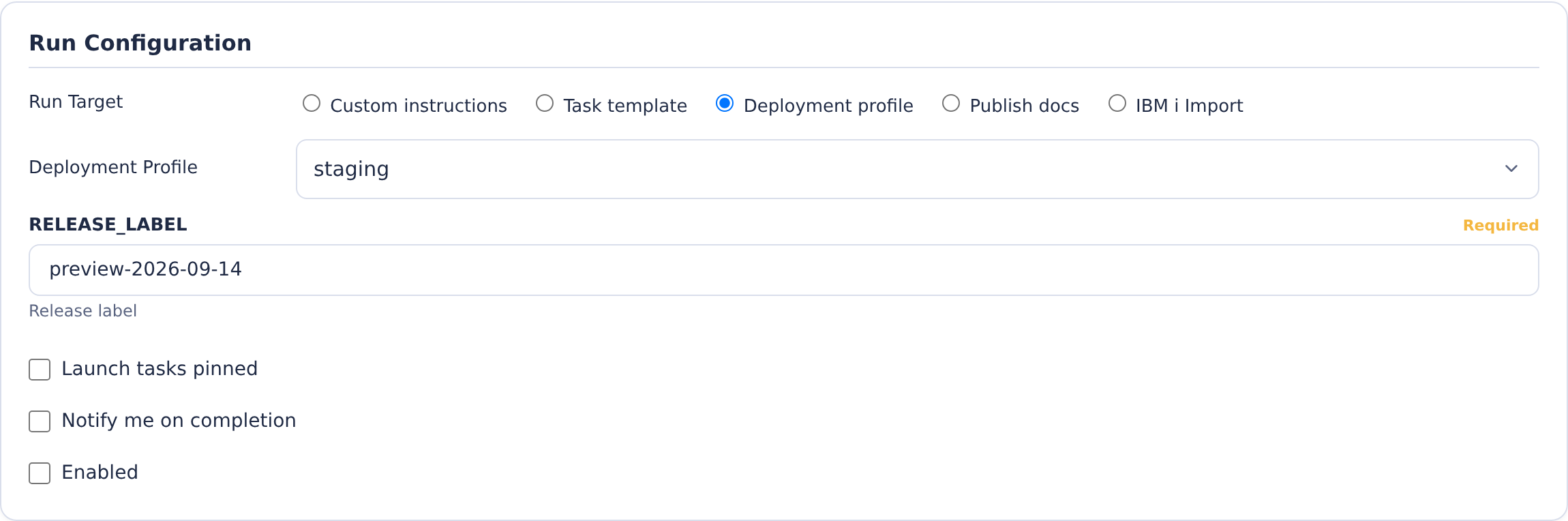The height and width of the screenshot is (521, 1568).
Task: Enable Launch tasks pinned checkbox
Action: coord(40,370)
